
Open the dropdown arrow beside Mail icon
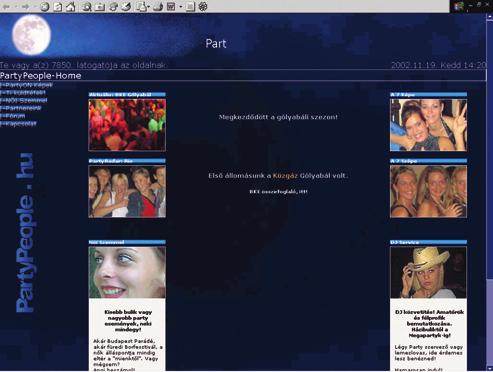(x=148, y=7)
